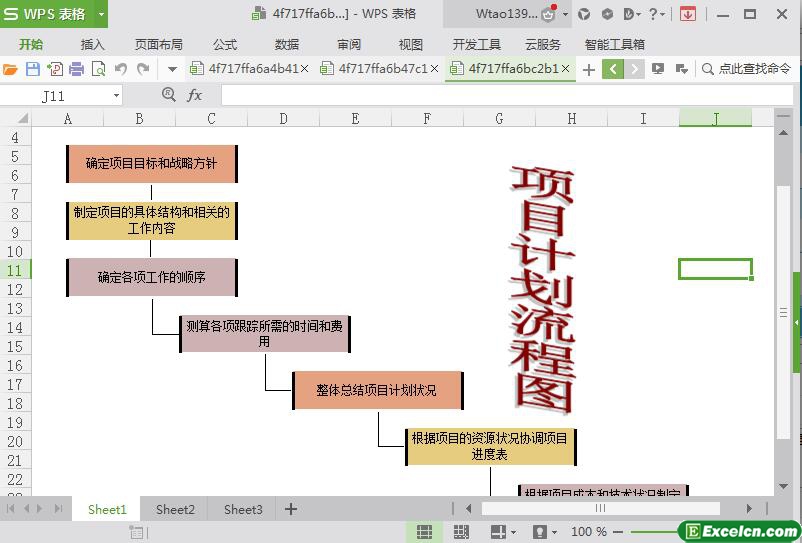This screenshot has height=543, width=802.
Task: Select the Sheet2 tab
Action: click(175, 509)
